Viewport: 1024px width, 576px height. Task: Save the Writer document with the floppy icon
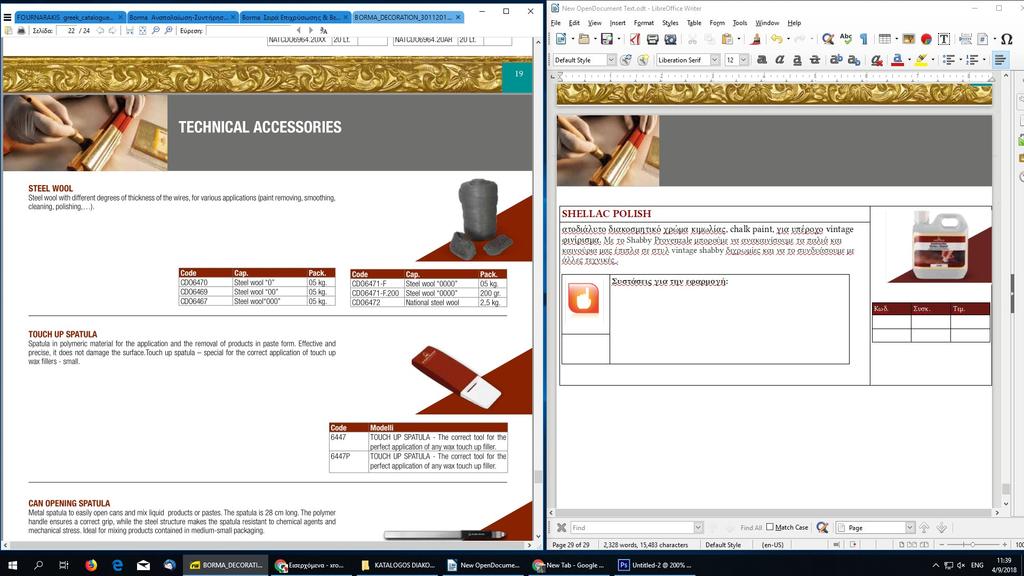[607, 39]
